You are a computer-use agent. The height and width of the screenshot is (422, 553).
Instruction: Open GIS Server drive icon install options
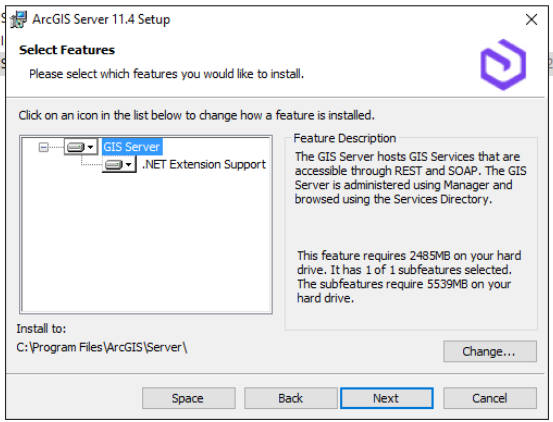pyautogui.click(x=81, y=147)
